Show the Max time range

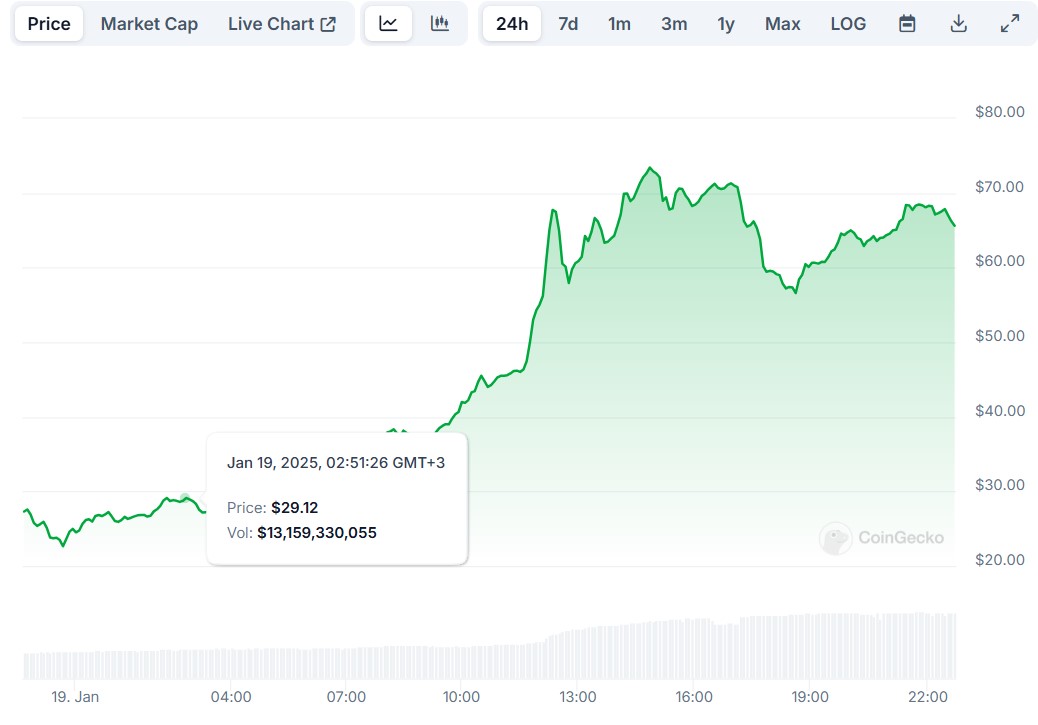pos(782,24)
